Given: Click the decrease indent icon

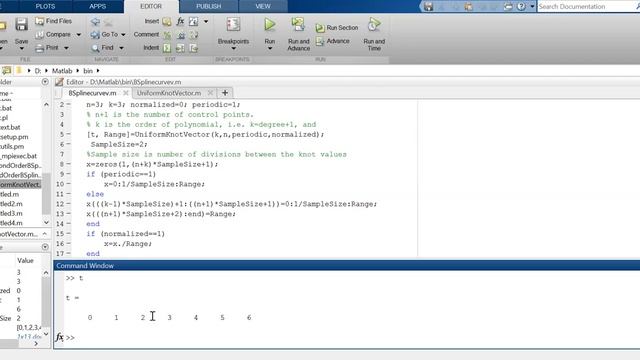Looking at the screenshot, I should pyautogui.click(x=193, y=48).
